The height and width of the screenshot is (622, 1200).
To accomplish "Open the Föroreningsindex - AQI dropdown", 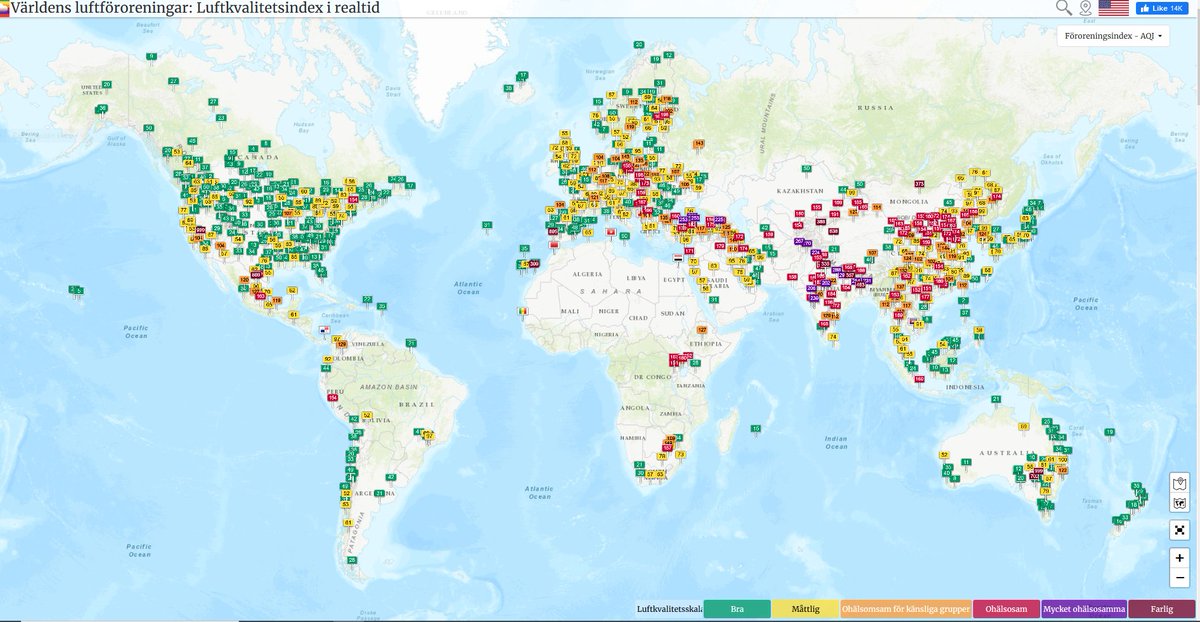I will pos(1112,36).
